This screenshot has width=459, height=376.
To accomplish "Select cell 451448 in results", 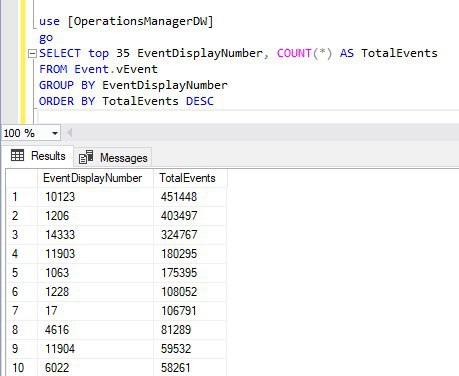I will pos(190,197).
